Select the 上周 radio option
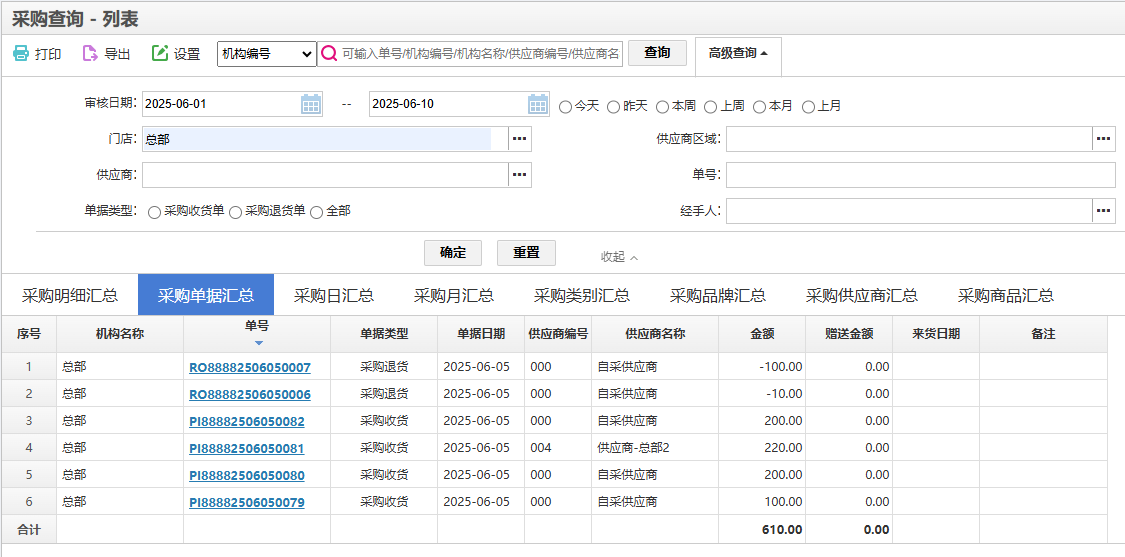Screen dimensions: 1125x557 coord(710,106)
